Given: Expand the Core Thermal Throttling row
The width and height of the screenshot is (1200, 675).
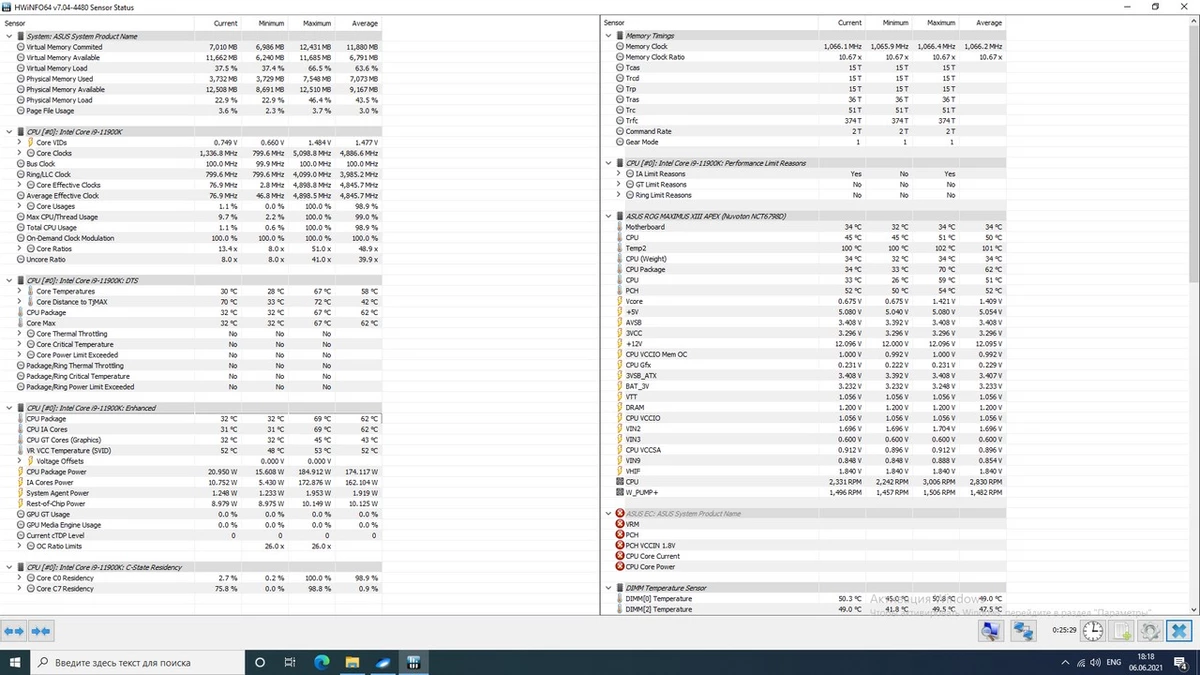Looking at the screenshot, I should (19, 334).
